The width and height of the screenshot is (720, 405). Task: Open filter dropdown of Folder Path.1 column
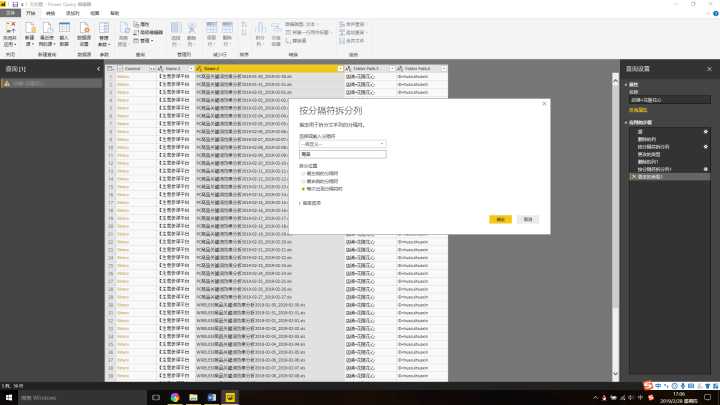tap(392, 68)
